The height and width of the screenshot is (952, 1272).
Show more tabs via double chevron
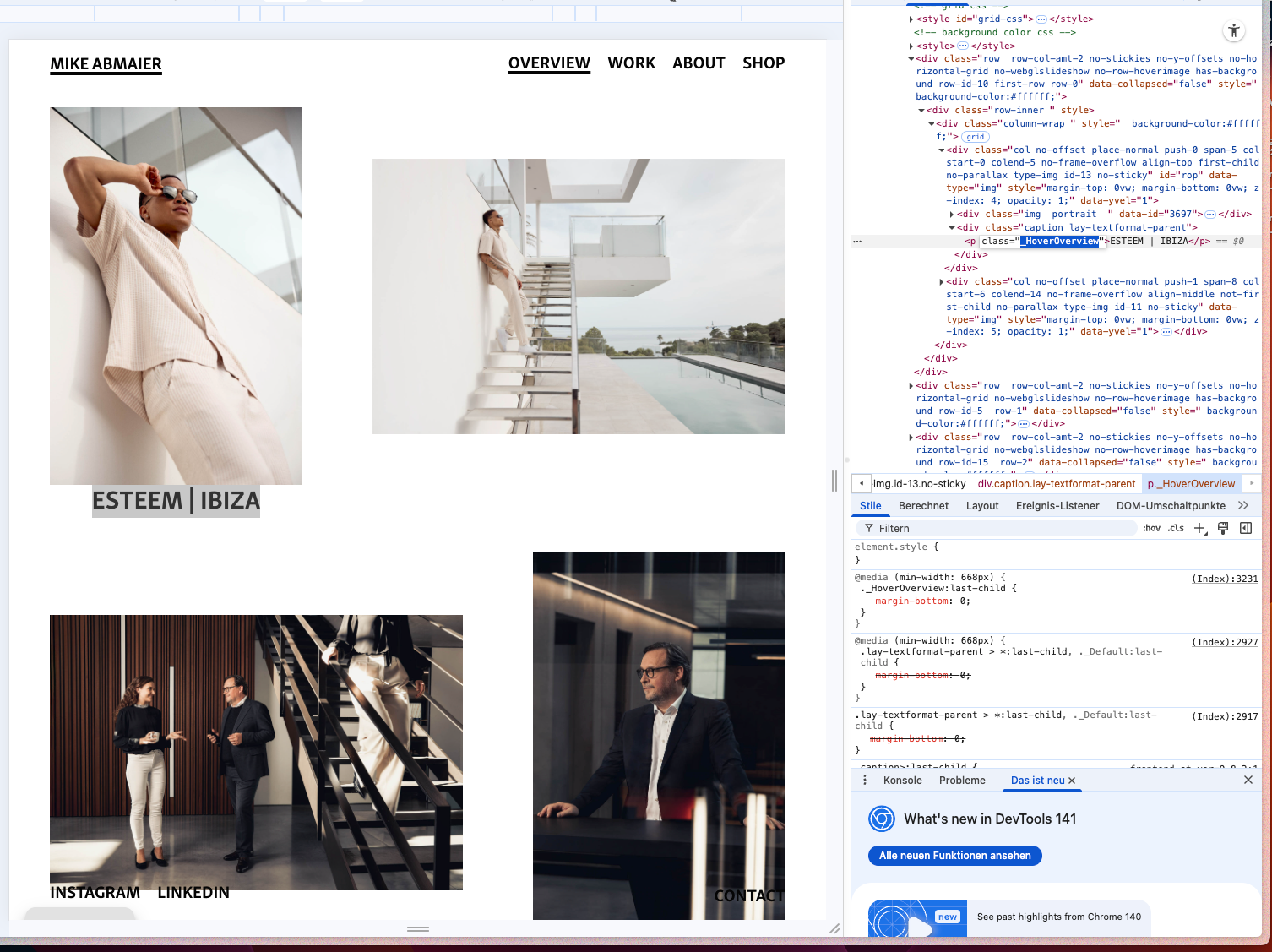[1242, 506]
